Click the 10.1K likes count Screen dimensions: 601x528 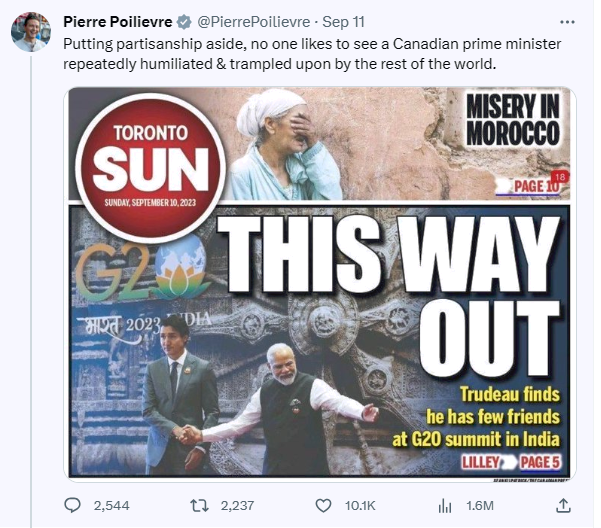click(x=360, y=506)
